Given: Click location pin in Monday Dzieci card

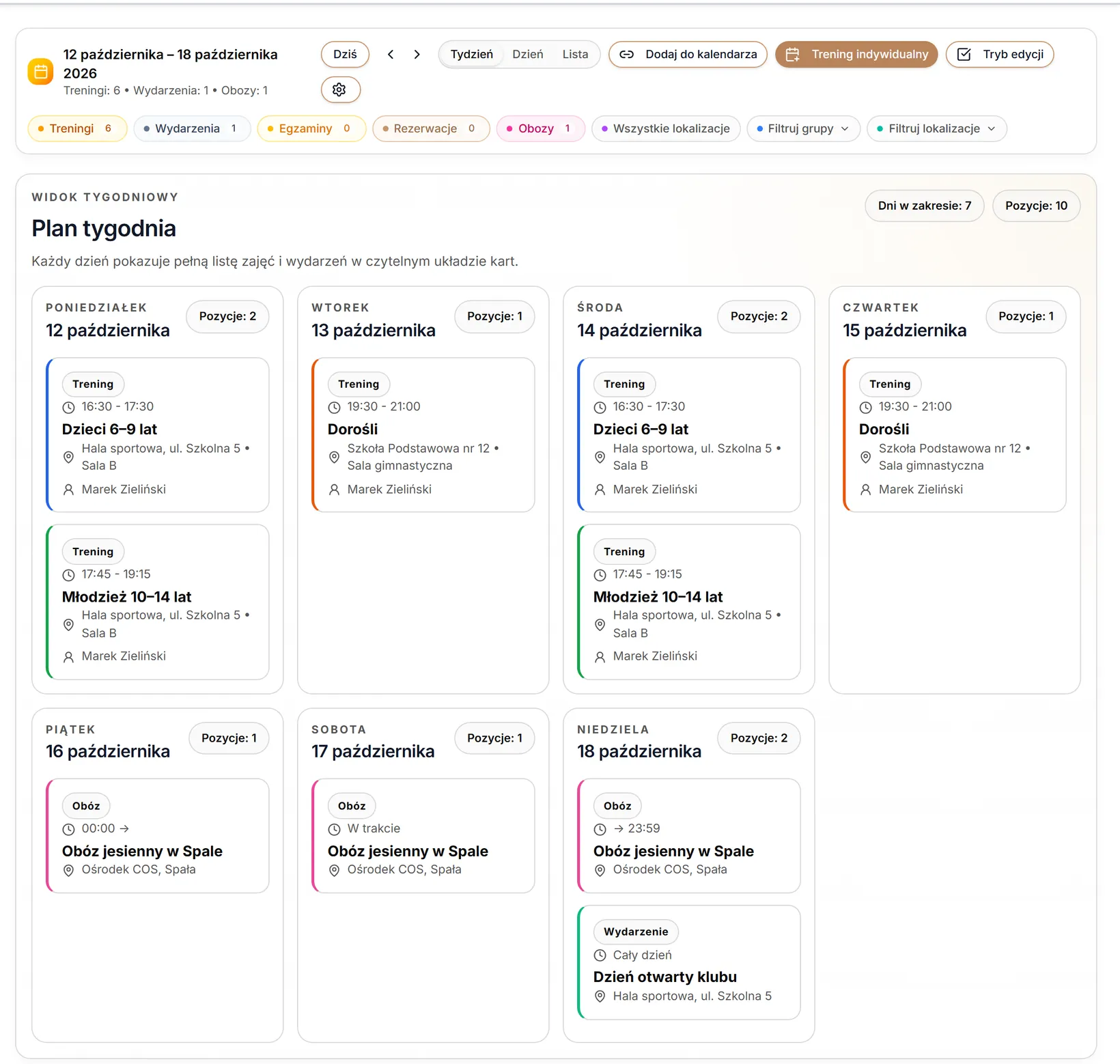Looking at the screenshot, I should [x=68, y=457].
